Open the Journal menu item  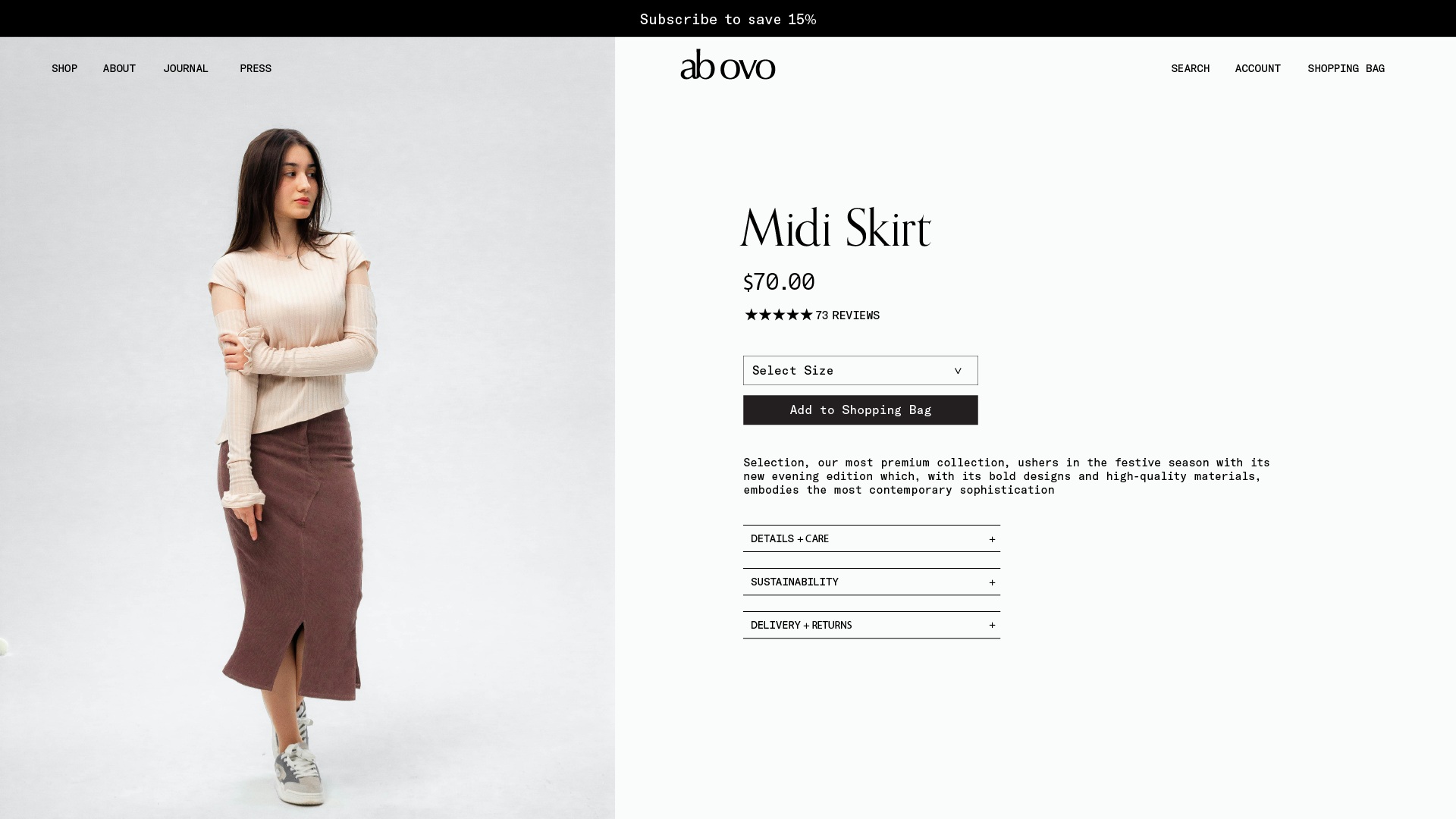(186, 68)
